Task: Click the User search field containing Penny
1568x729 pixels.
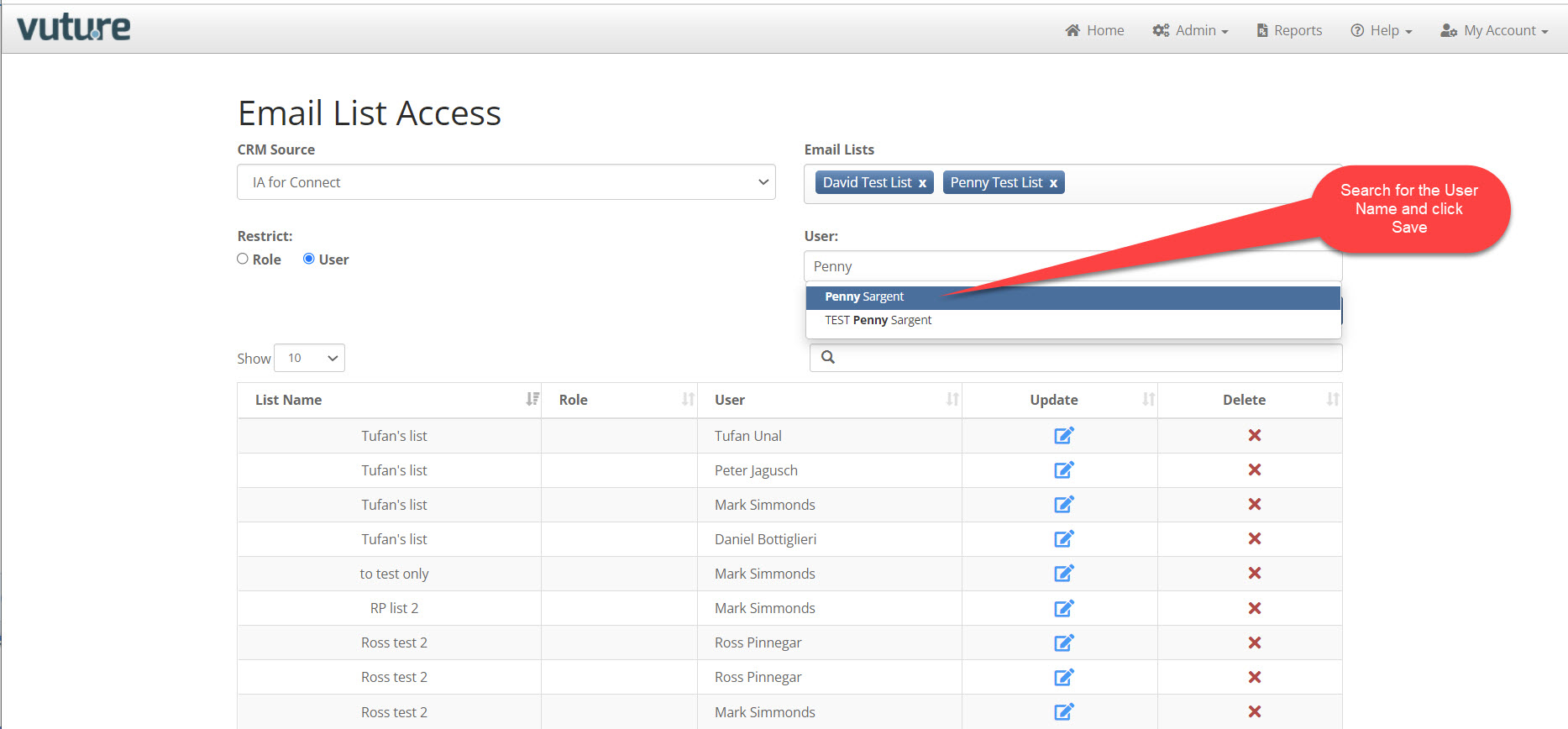Action: (x=1072, y=266)
